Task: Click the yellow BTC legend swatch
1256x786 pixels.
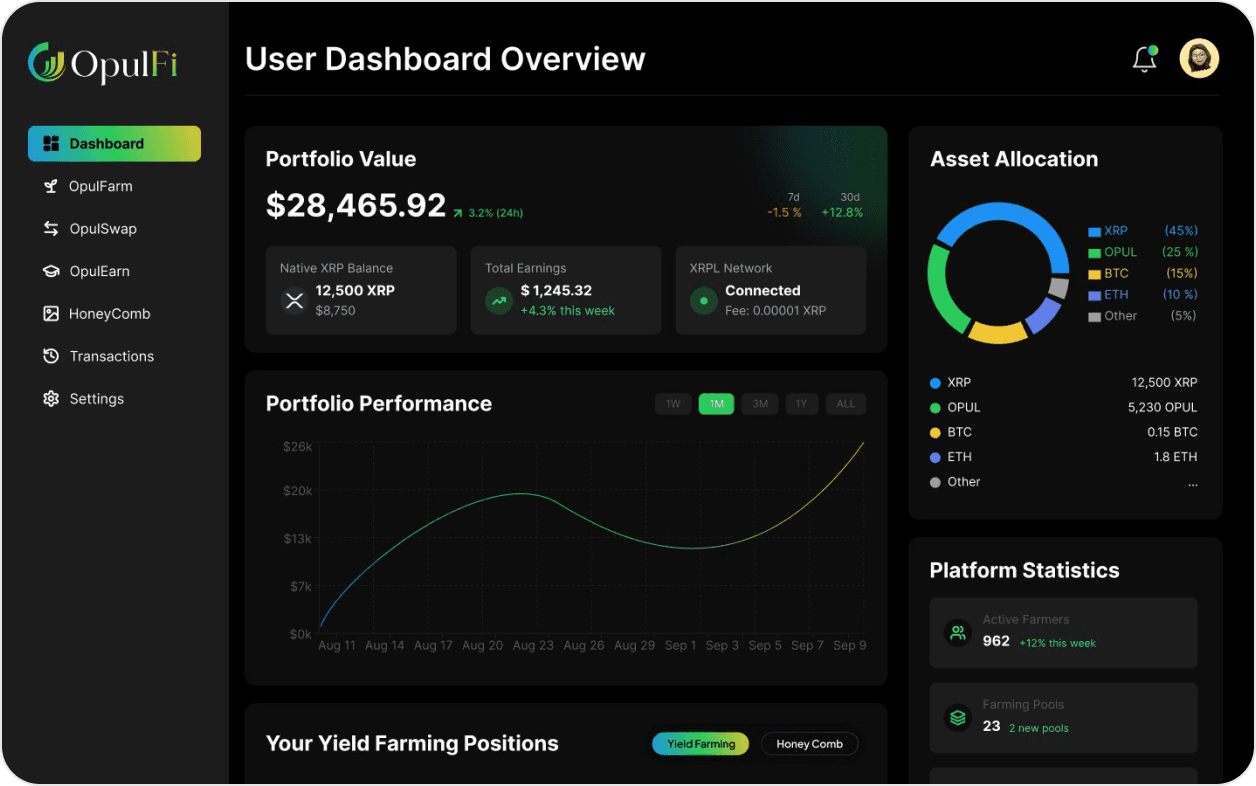Action: click(1094, 274)
